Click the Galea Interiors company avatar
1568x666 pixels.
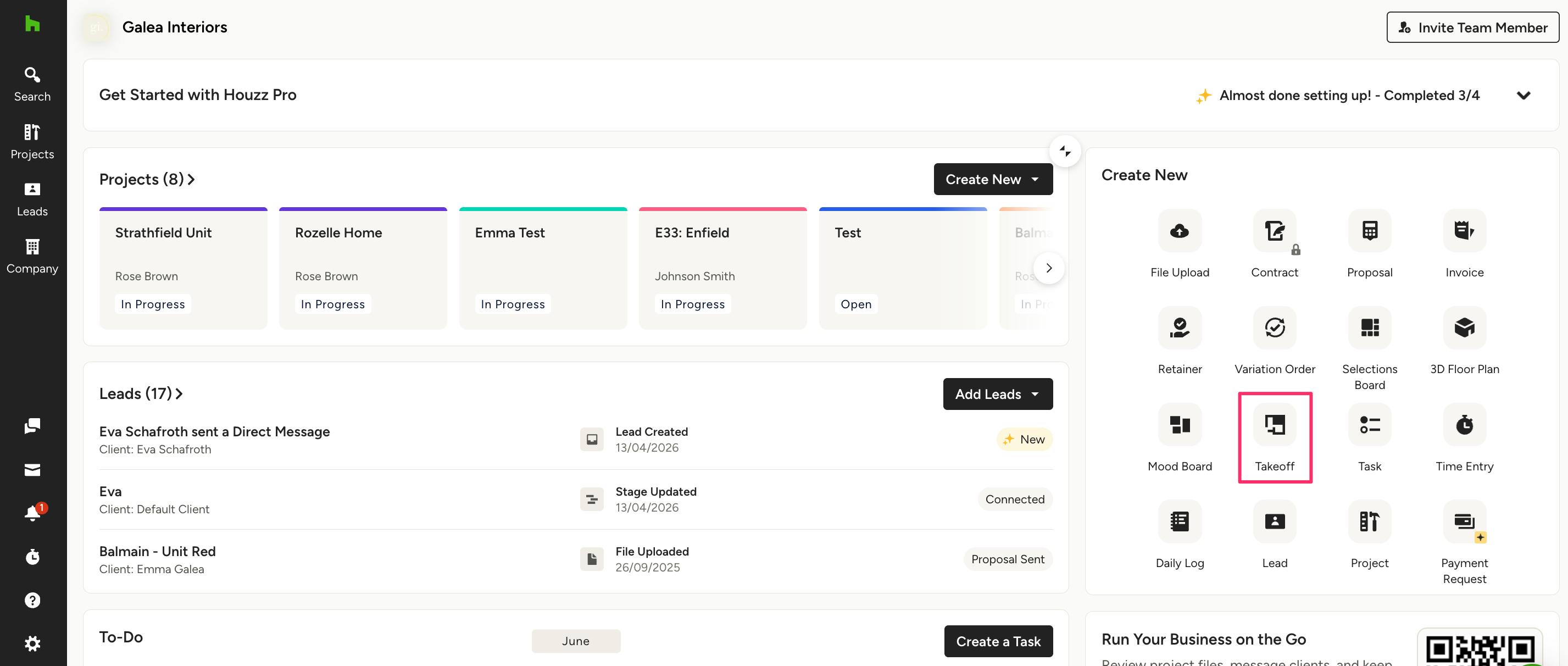96,27
